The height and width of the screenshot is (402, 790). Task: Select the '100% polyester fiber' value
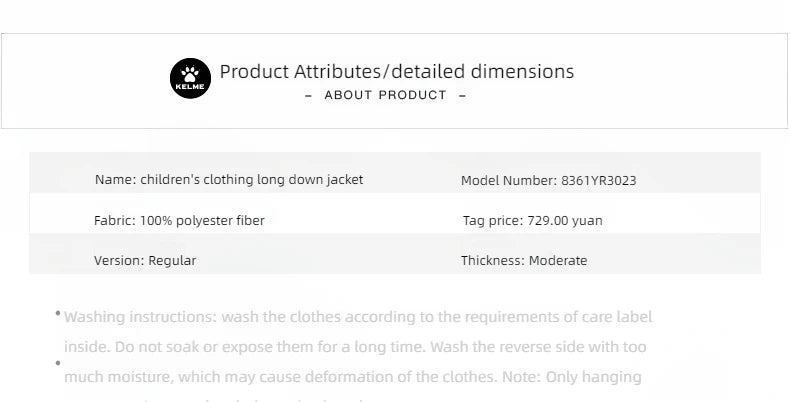[x=202, y=220]
